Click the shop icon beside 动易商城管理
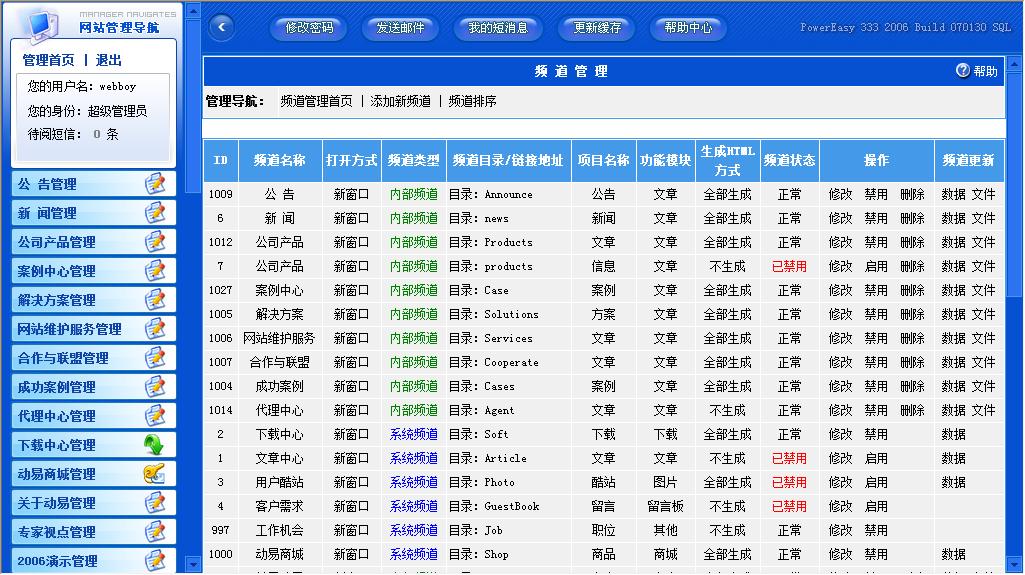 154,474
